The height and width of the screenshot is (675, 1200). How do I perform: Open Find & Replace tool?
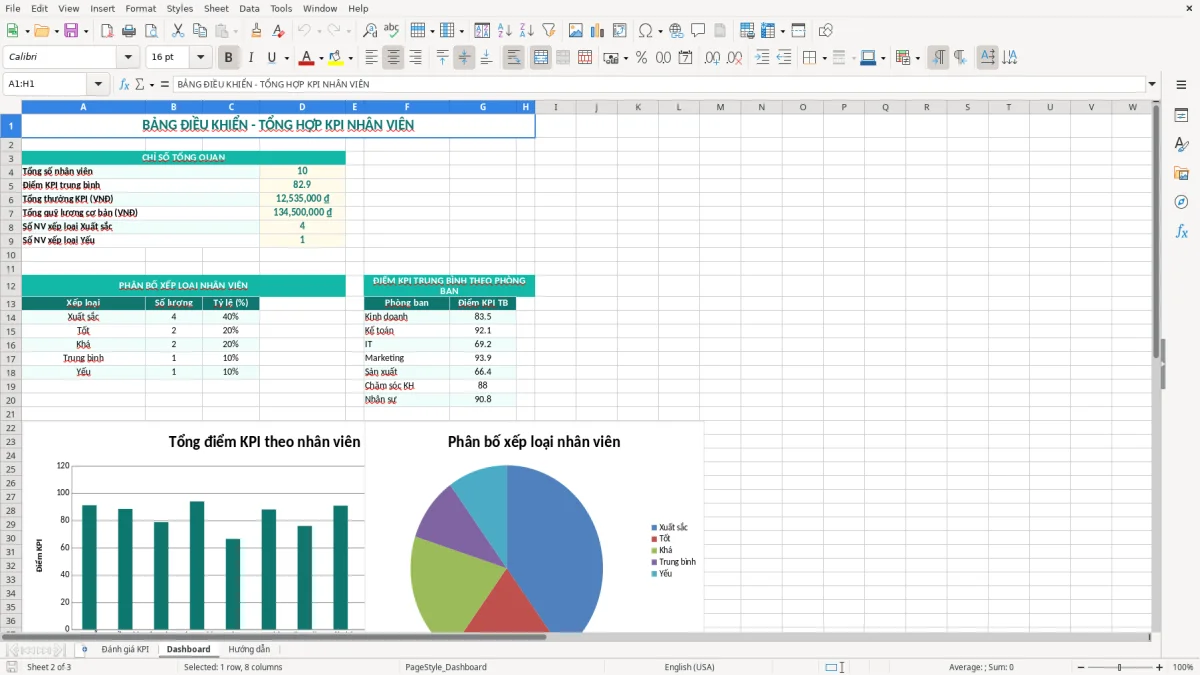coord(370,31)
